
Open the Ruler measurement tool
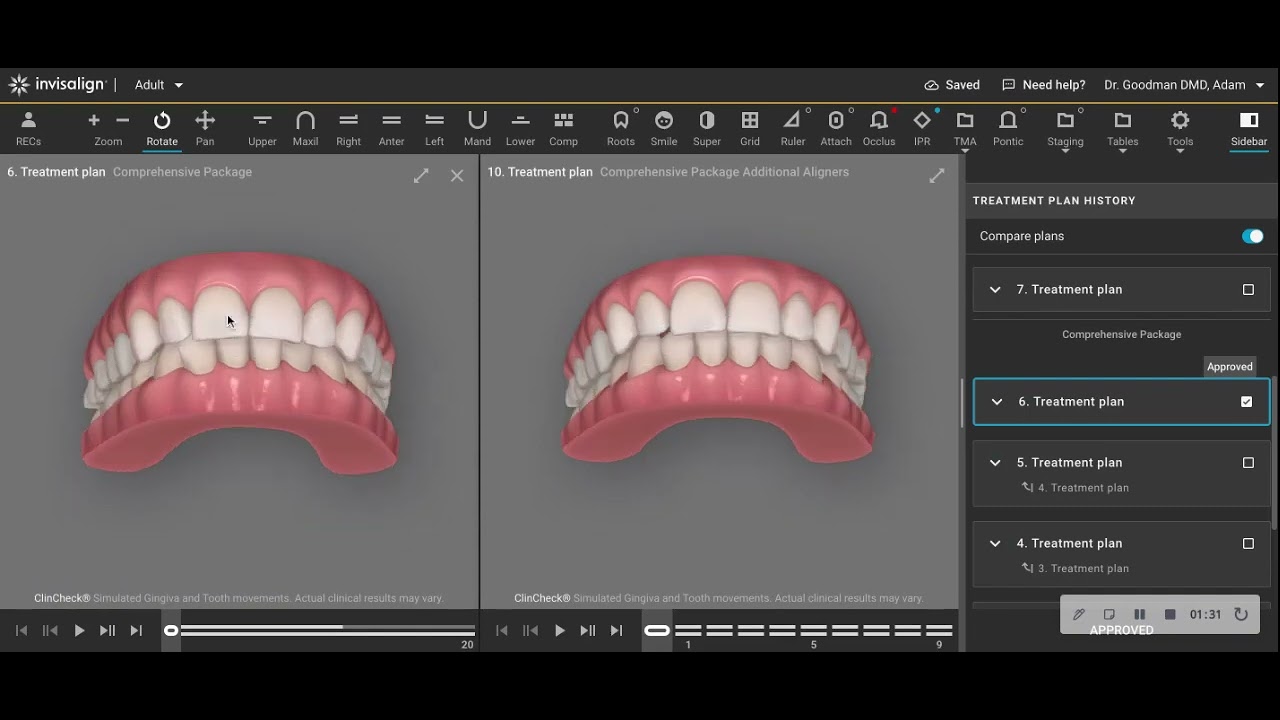pyautogui.click(x=793, y=128)
